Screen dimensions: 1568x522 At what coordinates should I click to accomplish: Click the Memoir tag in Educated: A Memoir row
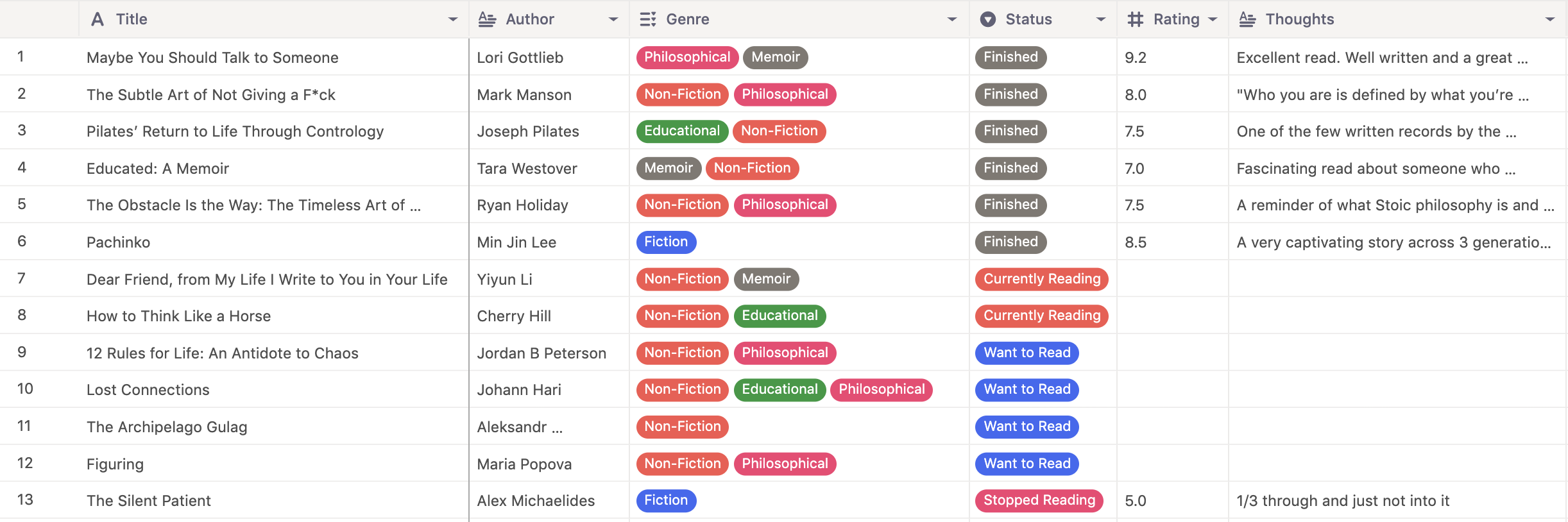click(x=669, y=168)
